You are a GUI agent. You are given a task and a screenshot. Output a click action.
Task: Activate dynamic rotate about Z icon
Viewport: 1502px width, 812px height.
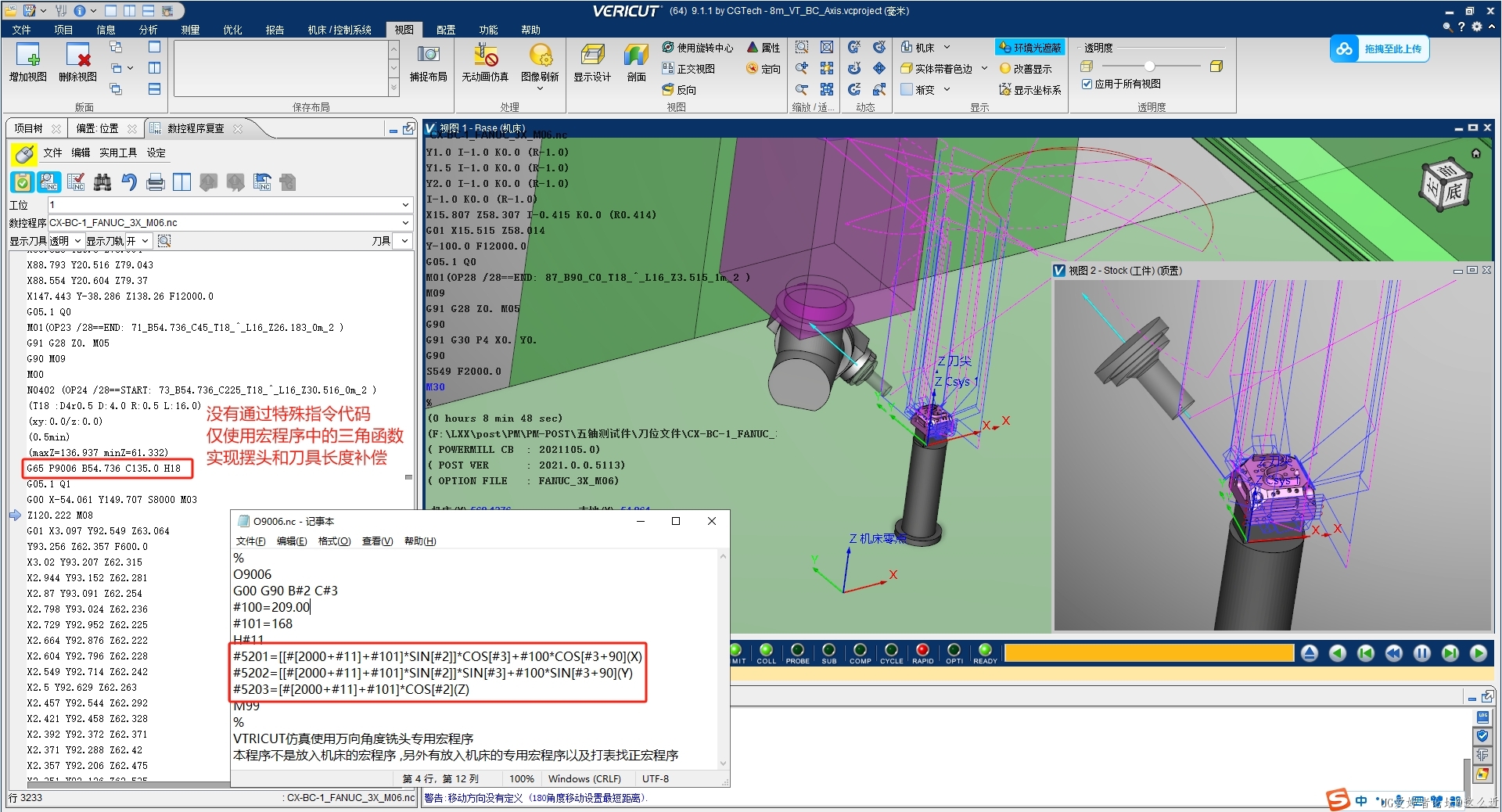click(x=854, y=89)
